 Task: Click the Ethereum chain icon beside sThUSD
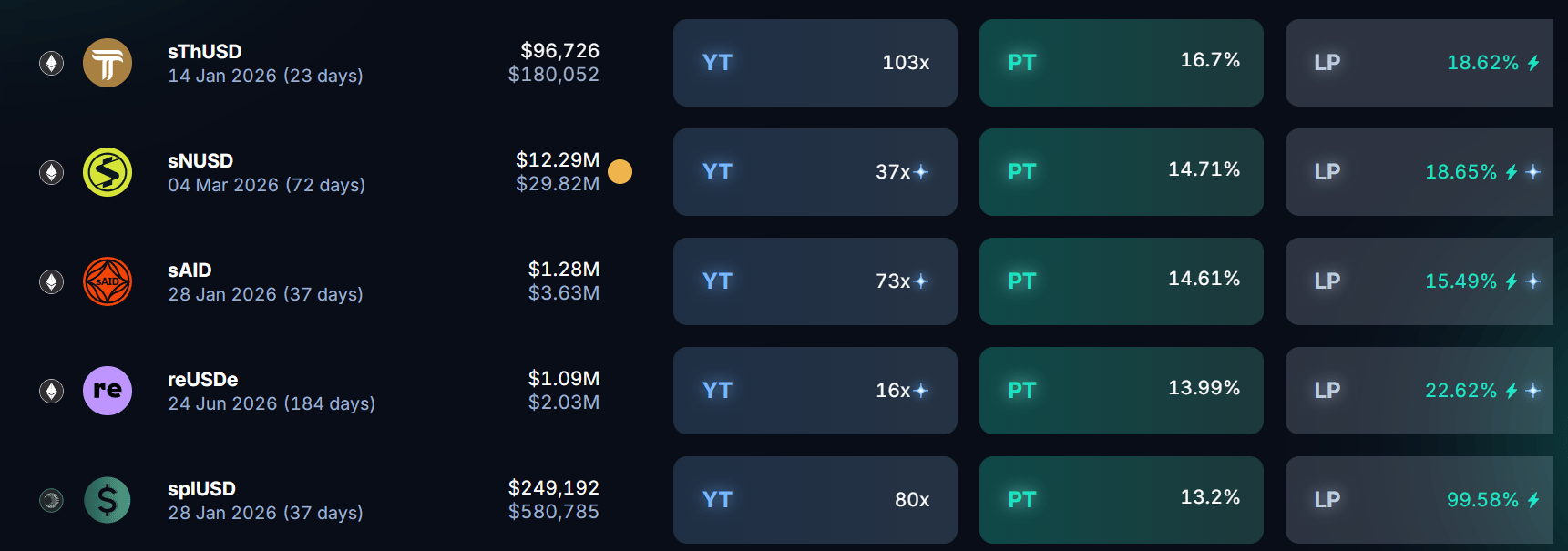tap(51, 63)
